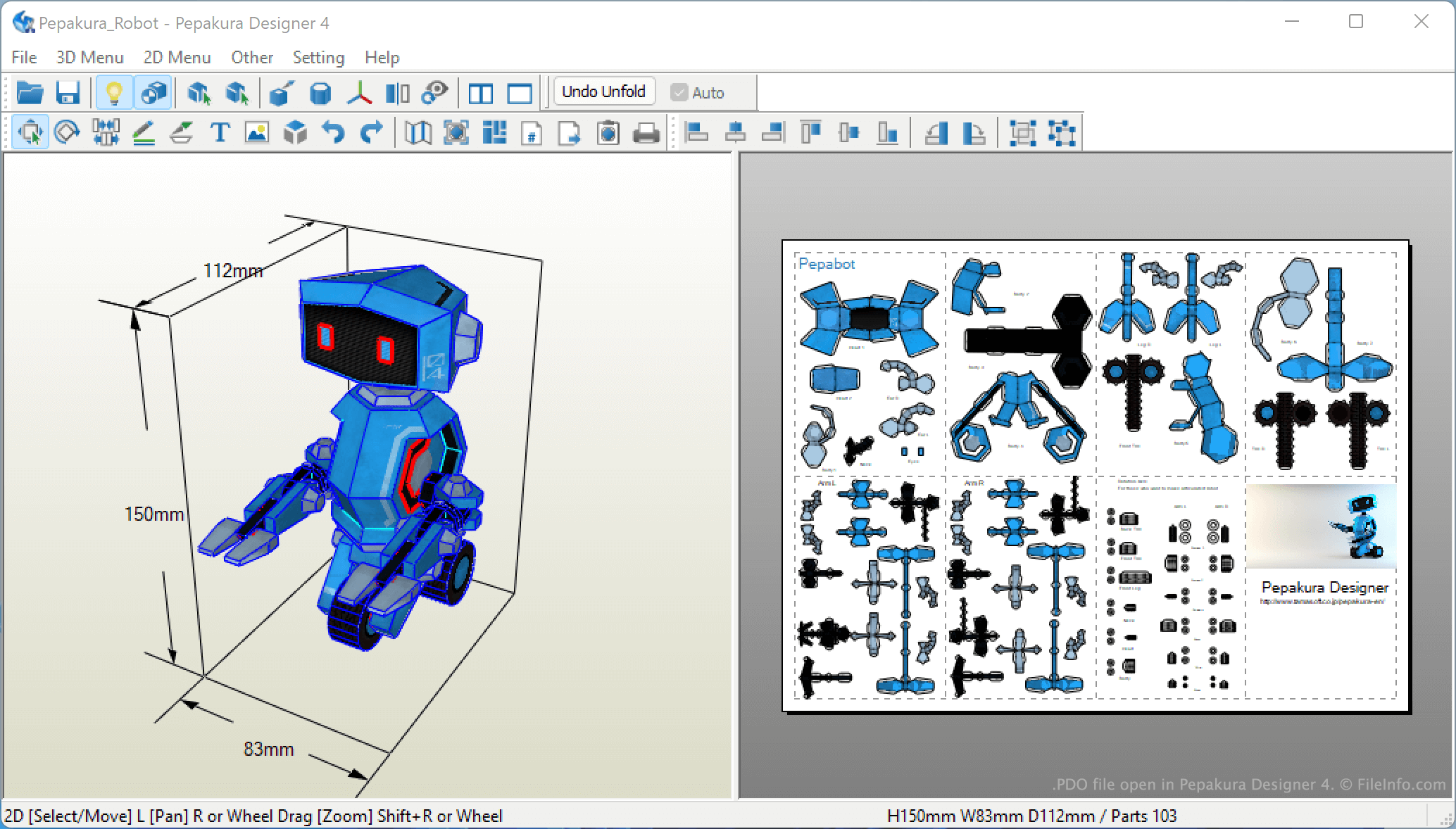This screenshot has width=1456, height=829.
Task: Click the Print icon in toolbar
Action: coord(646,132)
